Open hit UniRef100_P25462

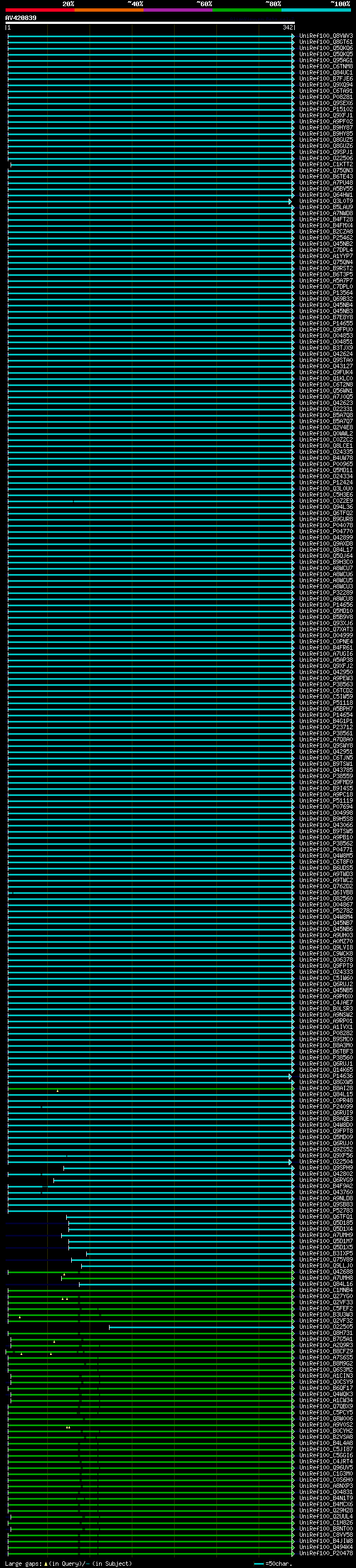tap(325, 238)
